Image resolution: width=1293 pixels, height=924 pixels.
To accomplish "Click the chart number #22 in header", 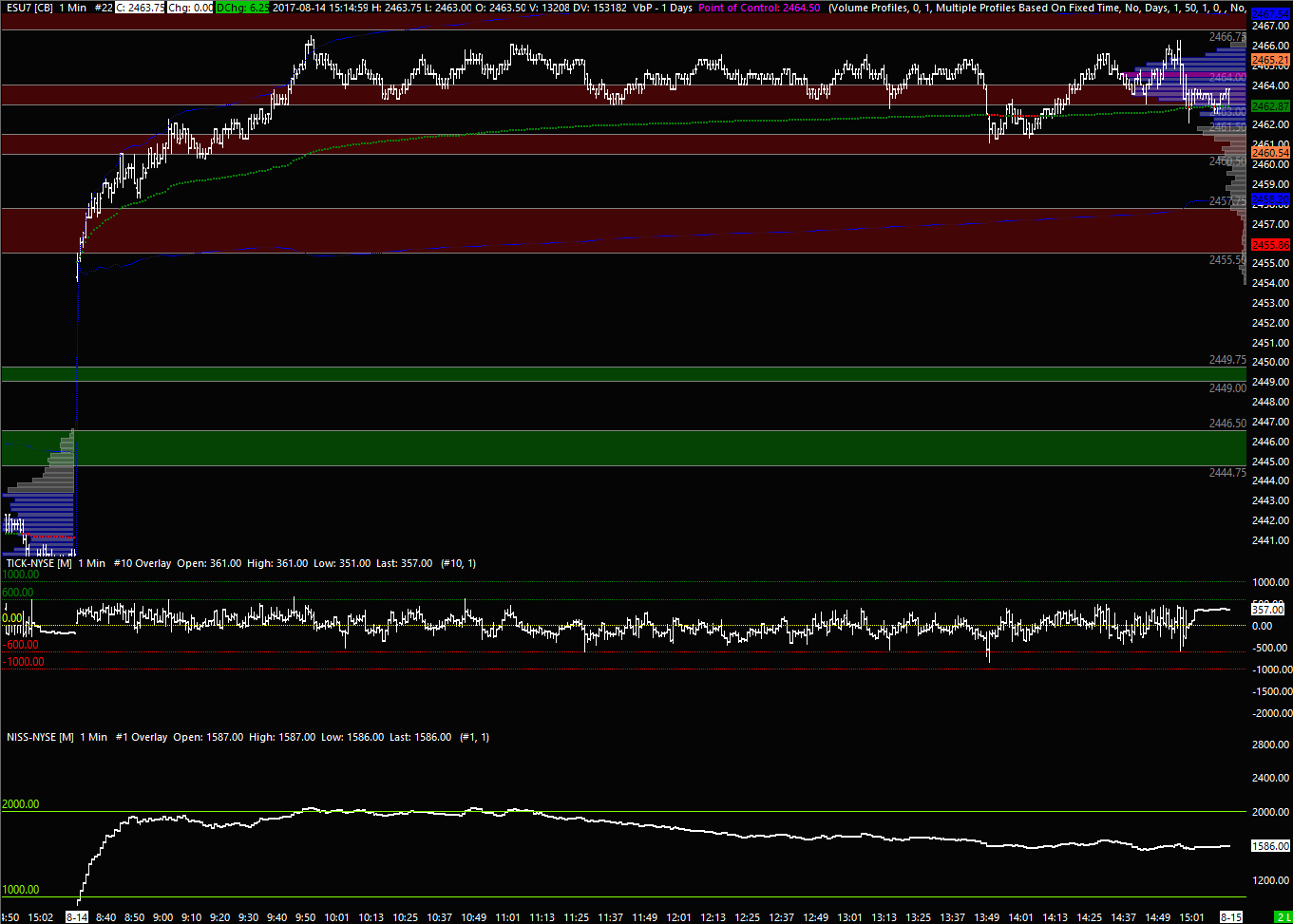I will coord(103,8).
